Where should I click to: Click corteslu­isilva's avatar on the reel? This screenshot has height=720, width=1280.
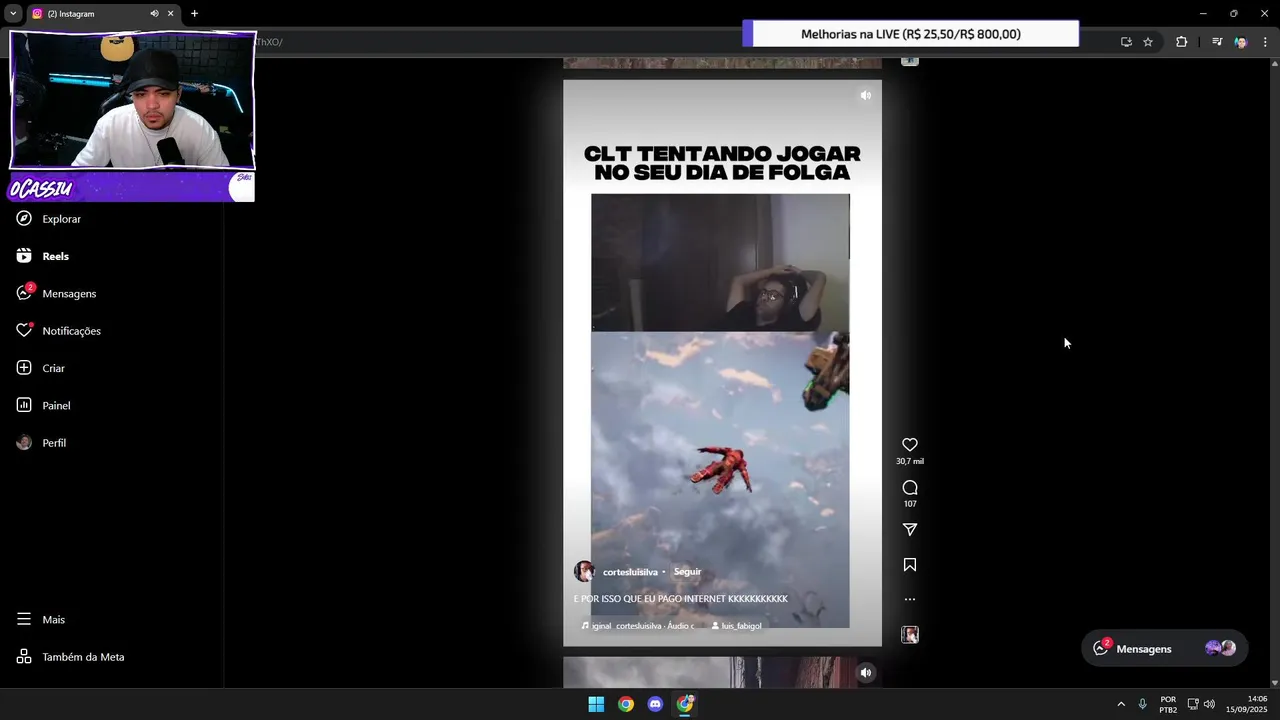coord(584,572)
